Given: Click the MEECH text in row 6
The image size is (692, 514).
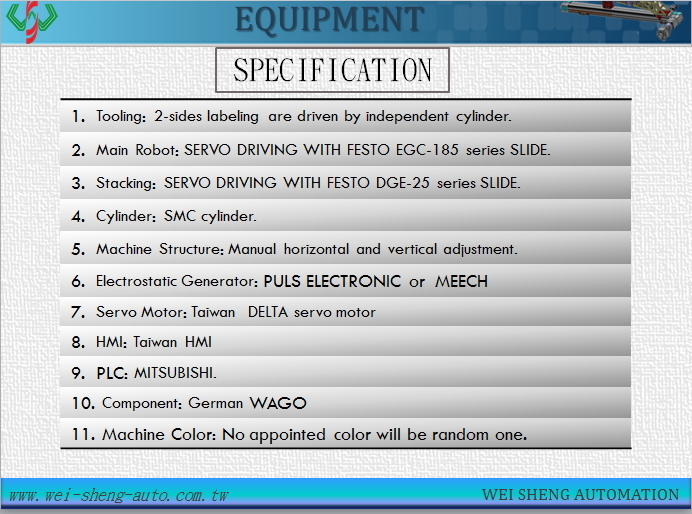Looking at the screenshot, I should (x=461, y=281).
